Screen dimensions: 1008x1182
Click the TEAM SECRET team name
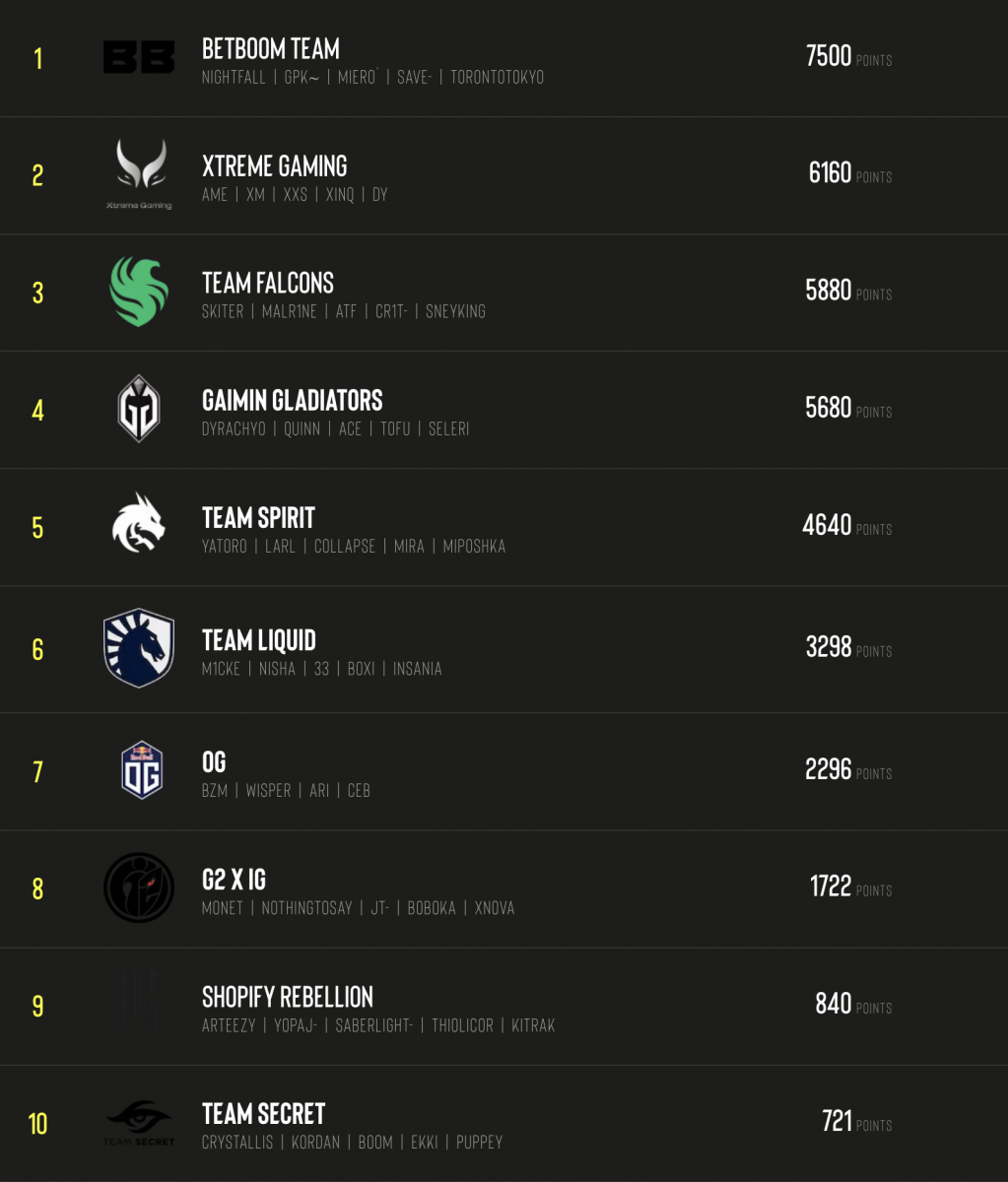(x=263, y=1115)
